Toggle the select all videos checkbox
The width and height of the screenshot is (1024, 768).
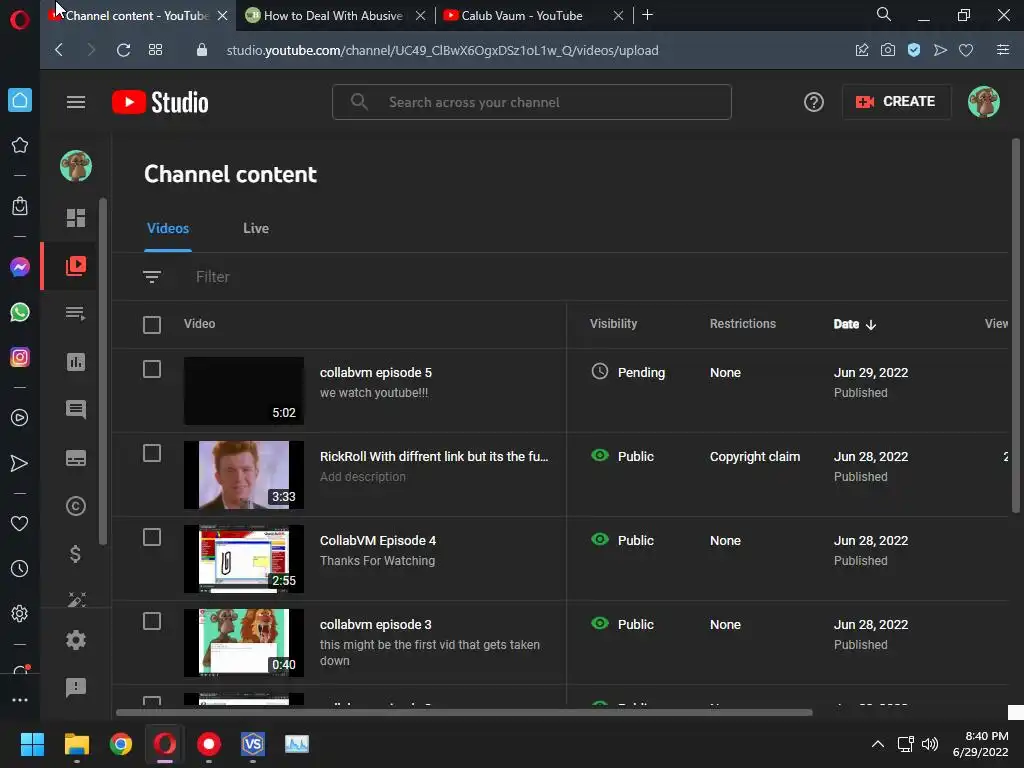point(152,325)
